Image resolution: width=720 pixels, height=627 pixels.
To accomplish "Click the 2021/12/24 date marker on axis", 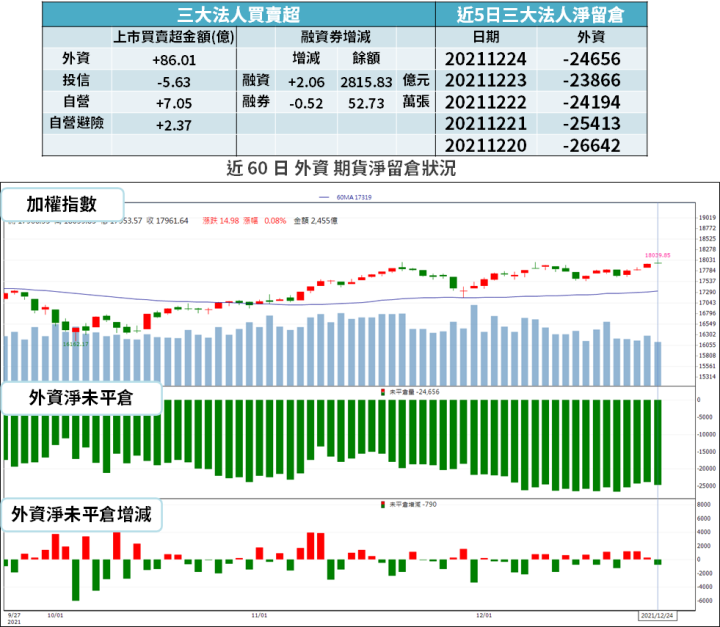I will click(657, 616).
